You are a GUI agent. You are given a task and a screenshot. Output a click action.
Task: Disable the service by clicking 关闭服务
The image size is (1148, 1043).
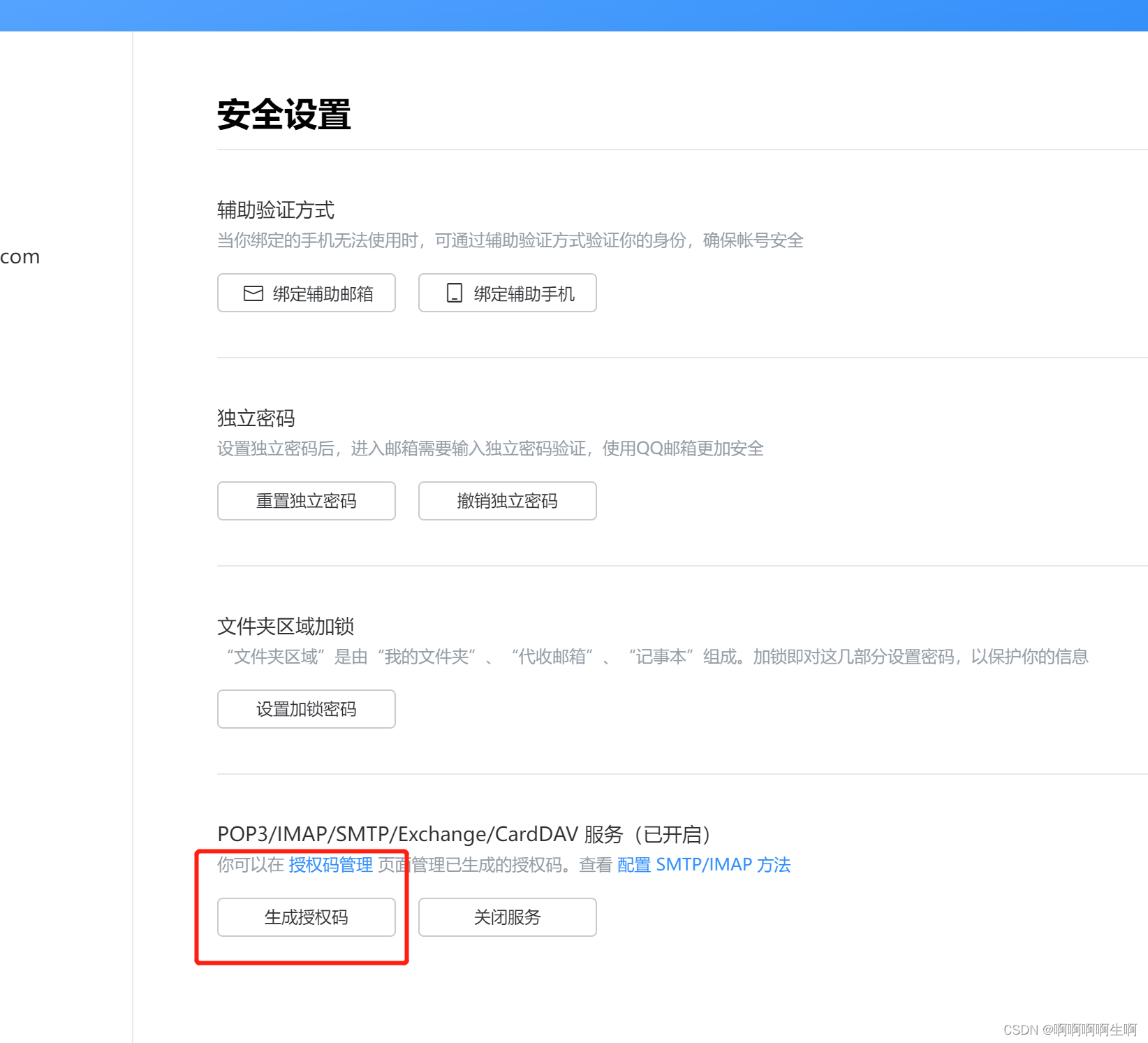(x=507, y=917)
